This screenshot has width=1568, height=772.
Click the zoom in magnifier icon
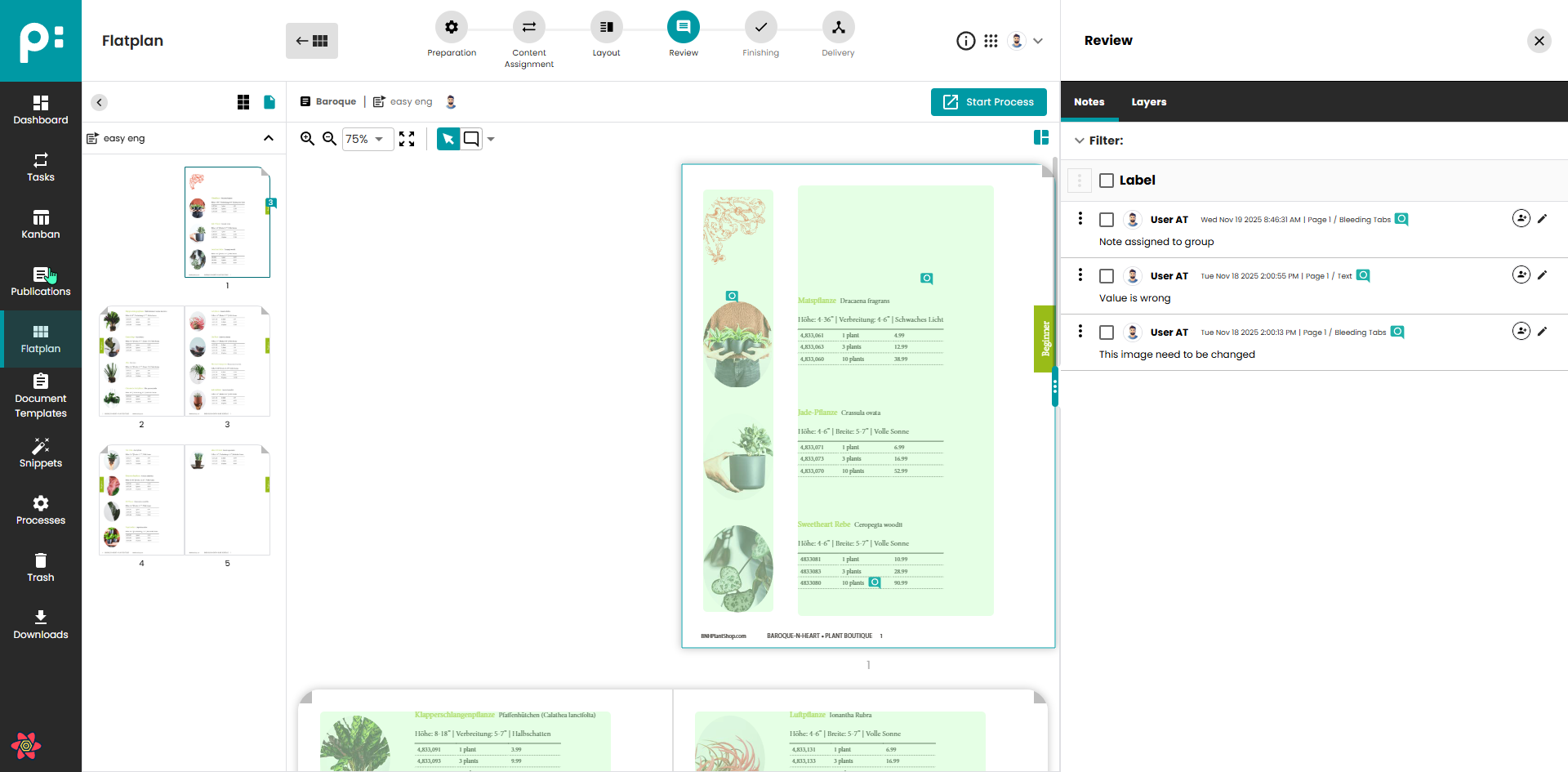coord(307,139)
